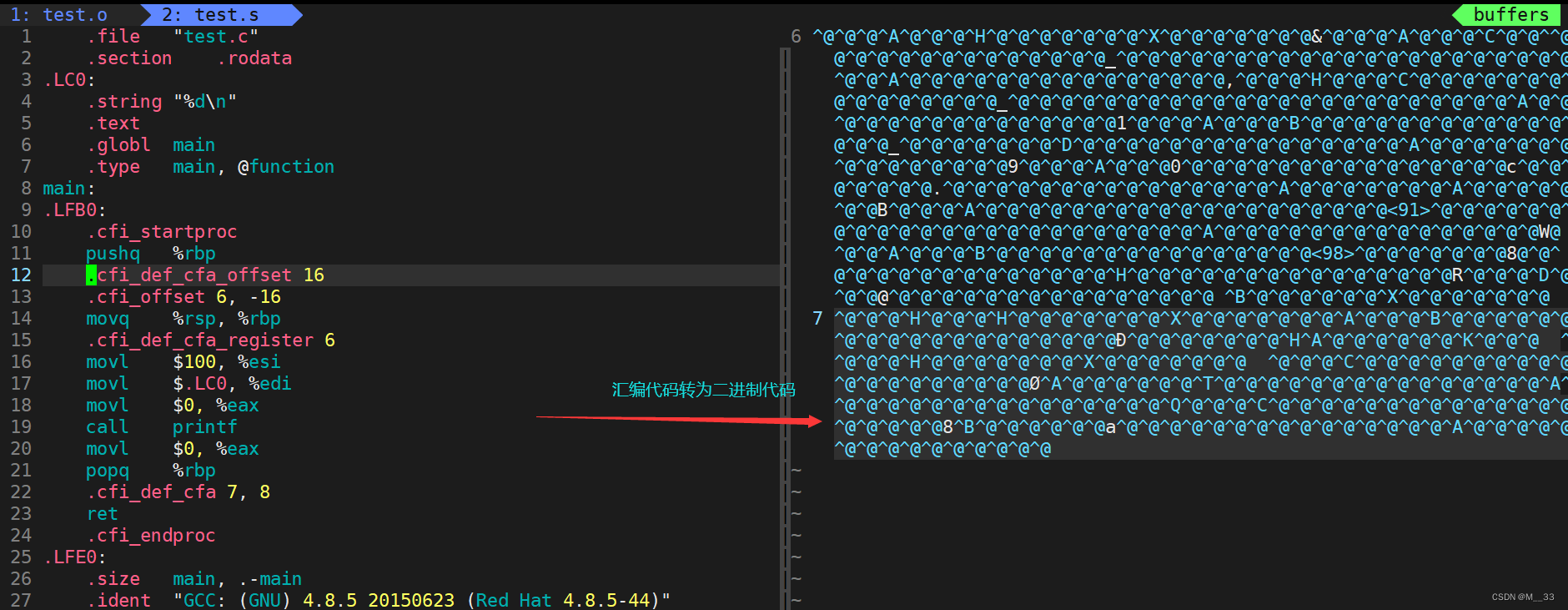
Task: Switch to the test.o buffer tab
Action: 59,15
